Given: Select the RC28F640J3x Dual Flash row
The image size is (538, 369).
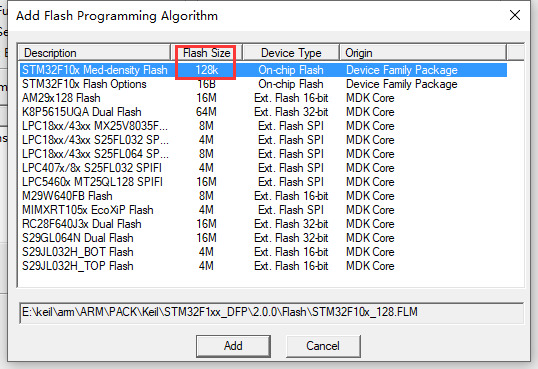Looking at the screenshot, I should coord(263,224).
